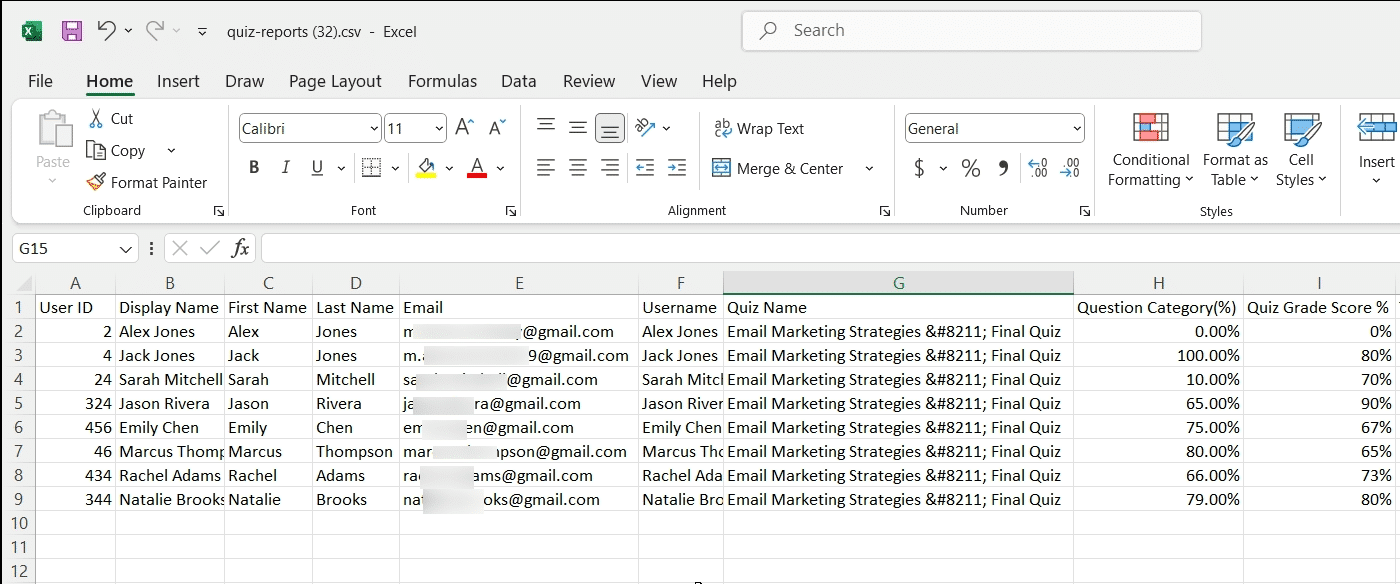Apply Percent Style format
1400x584 pixels.
click(970, 168)
